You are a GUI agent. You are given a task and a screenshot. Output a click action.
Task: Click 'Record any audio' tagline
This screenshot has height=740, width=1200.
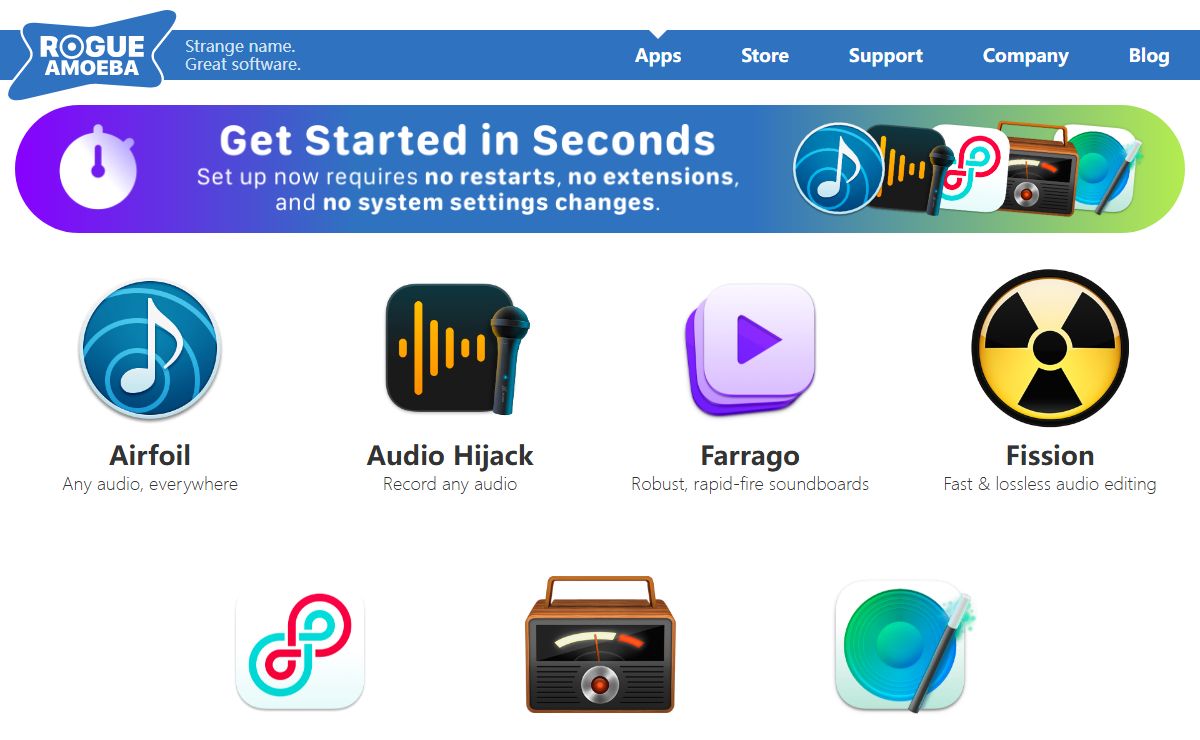coord(450,484)
